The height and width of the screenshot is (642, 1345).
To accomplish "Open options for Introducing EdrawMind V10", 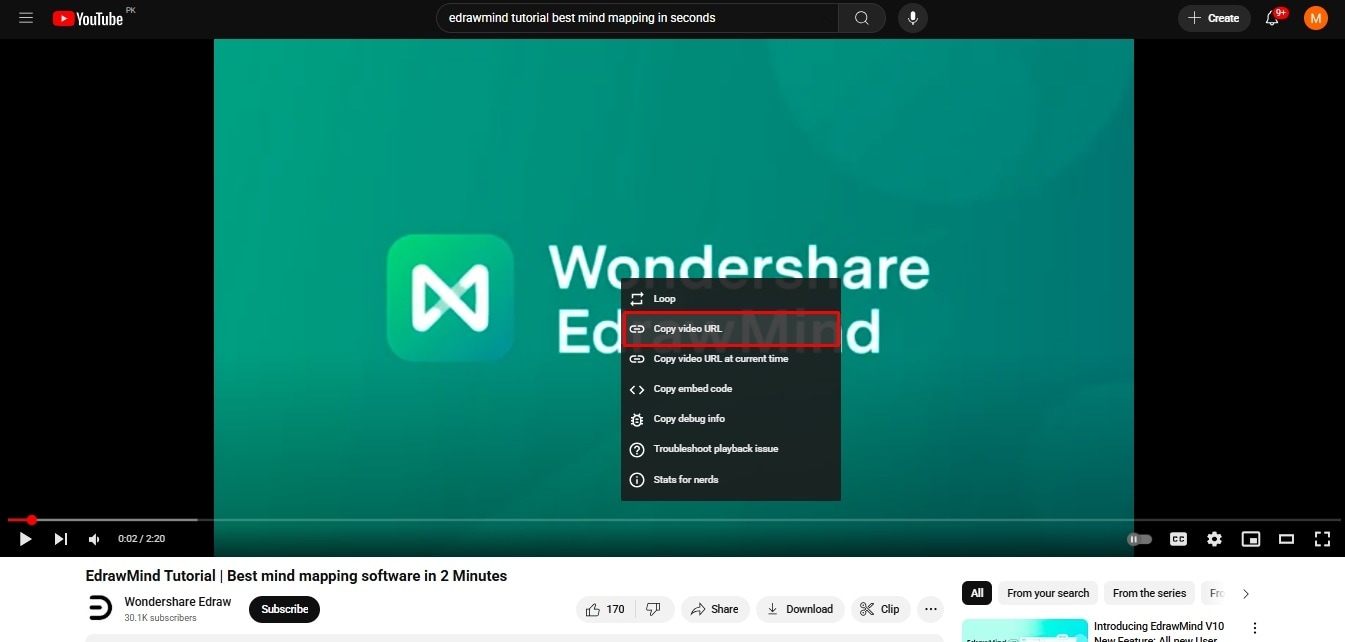I will tap(1256, 628).
